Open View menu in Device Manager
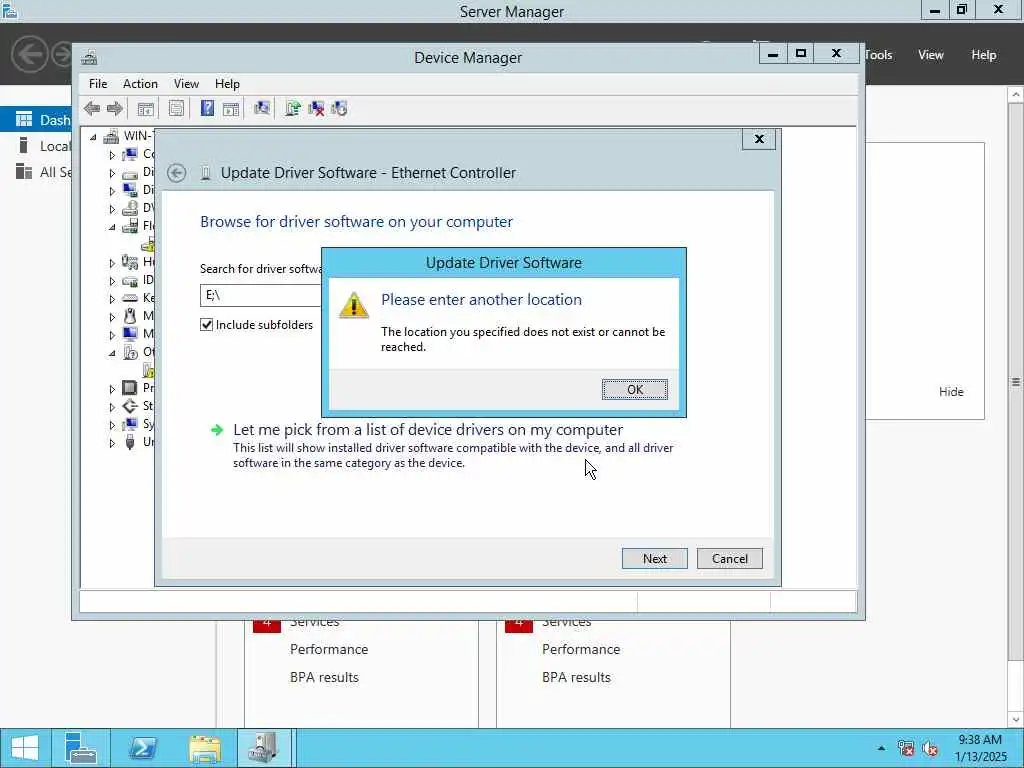Screen dimensions: 1024x768 (186, 84)
